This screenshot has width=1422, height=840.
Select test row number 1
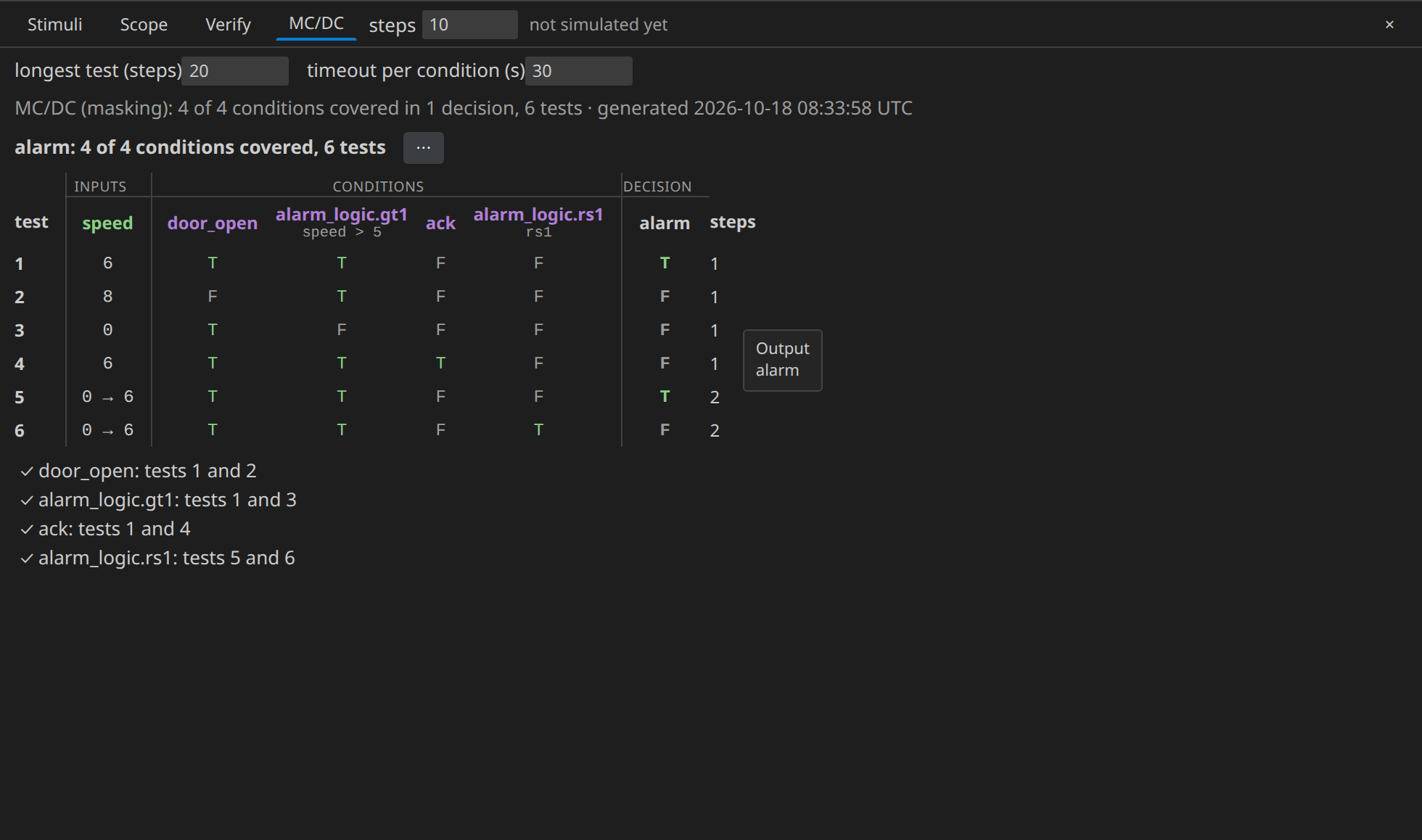coord(20,263)
